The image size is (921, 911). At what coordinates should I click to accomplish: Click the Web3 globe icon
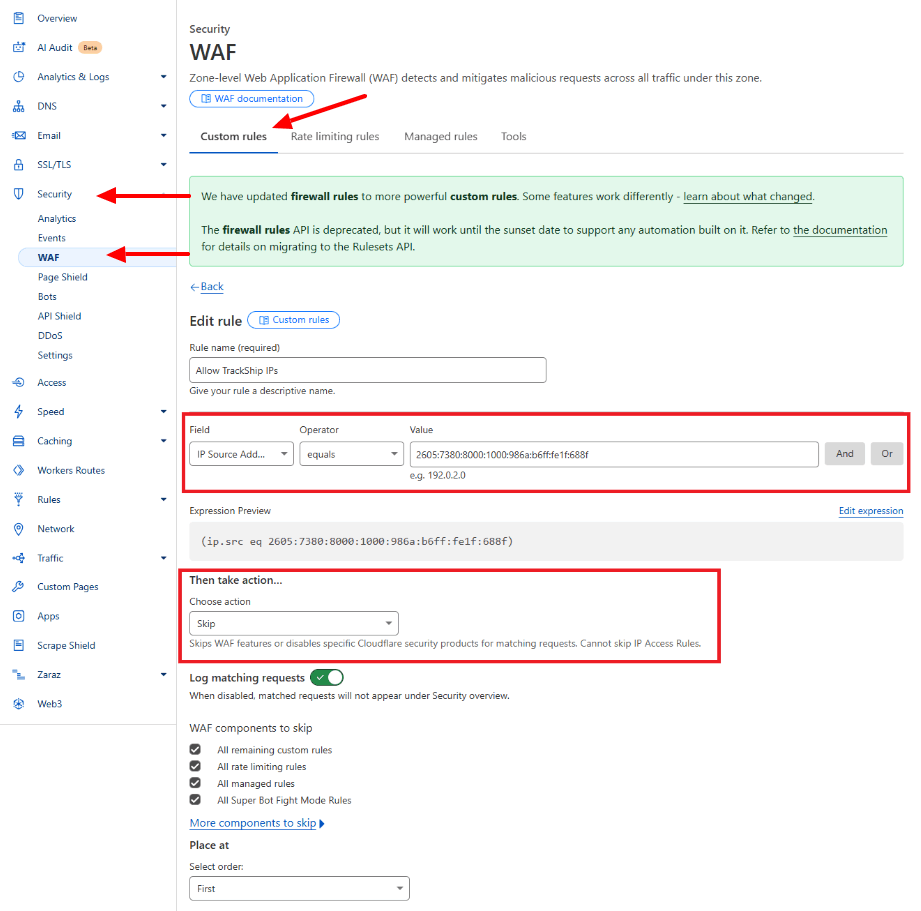click(x=19, y=704)
